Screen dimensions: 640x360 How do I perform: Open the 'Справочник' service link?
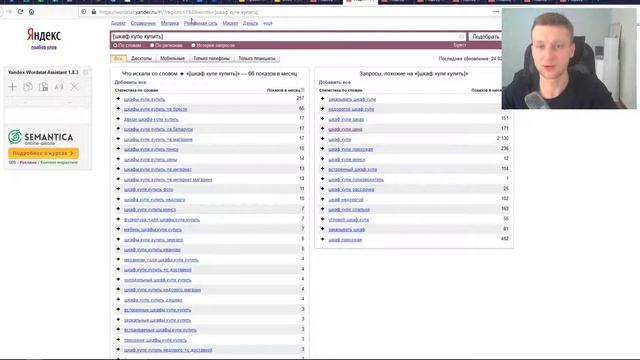point(143,23)
